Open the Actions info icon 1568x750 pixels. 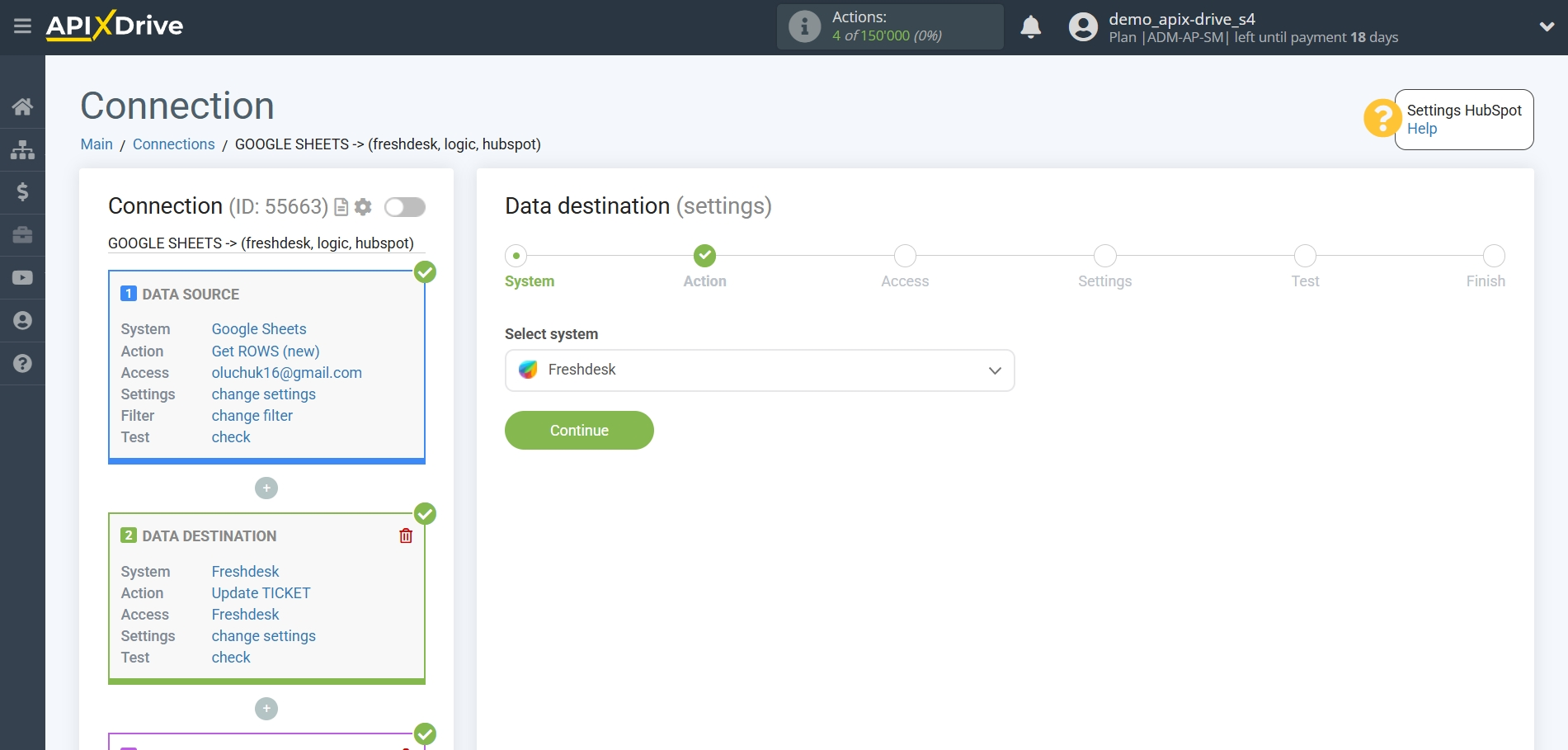point(804,26)
